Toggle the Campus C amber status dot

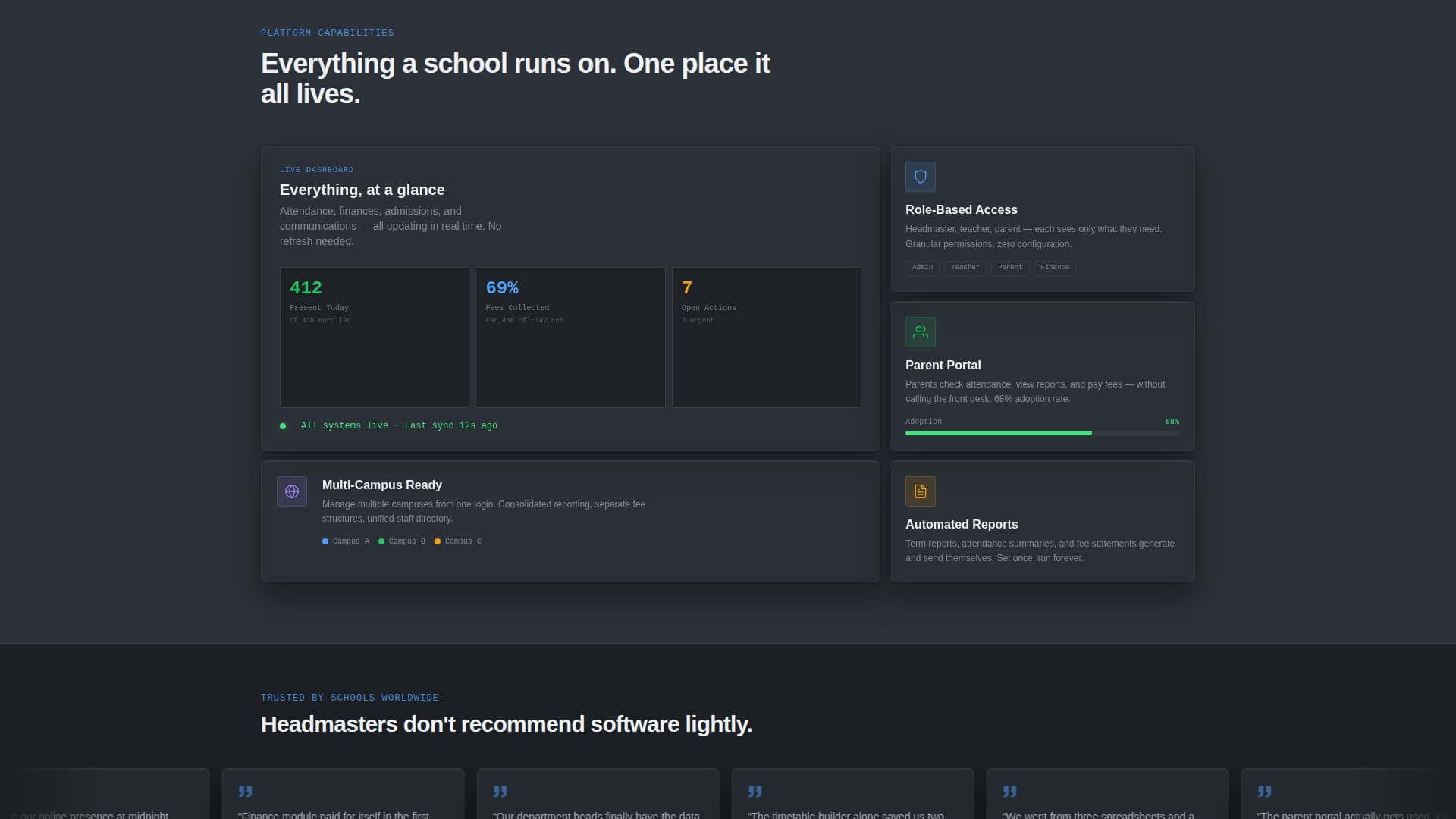point(438,541)
